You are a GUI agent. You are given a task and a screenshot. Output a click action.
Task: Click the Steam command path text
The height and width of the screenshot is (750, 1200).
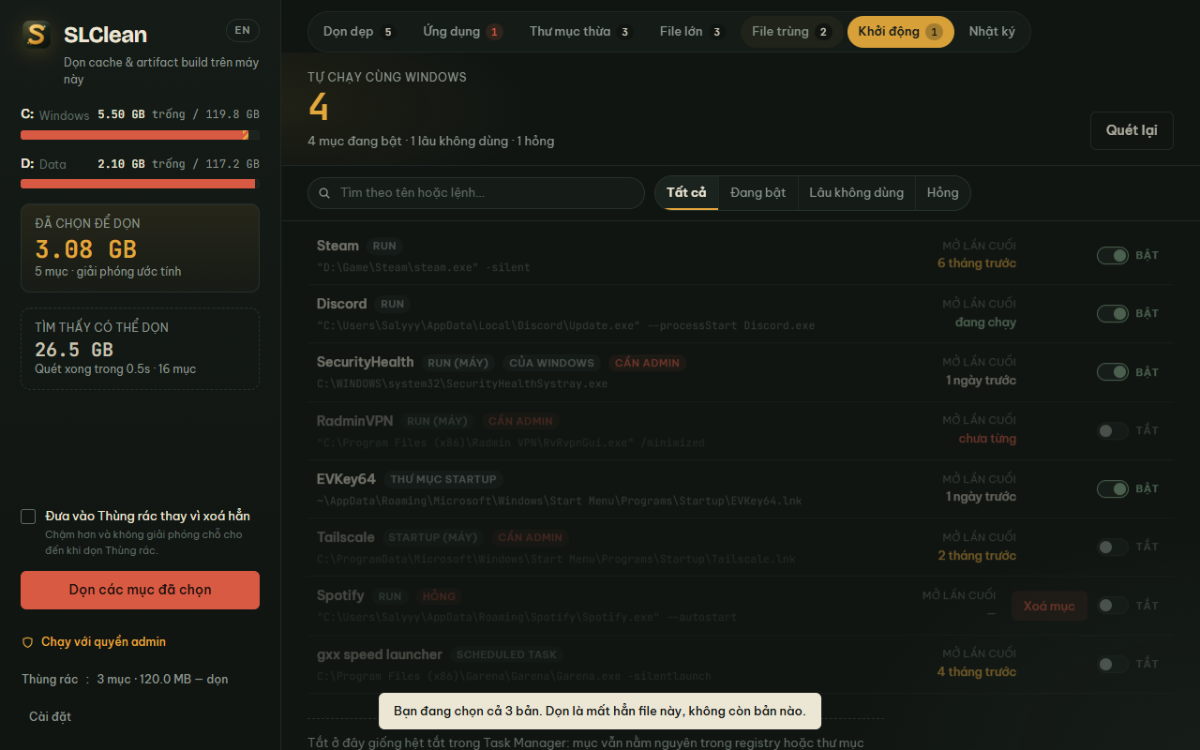coord(424,267)
